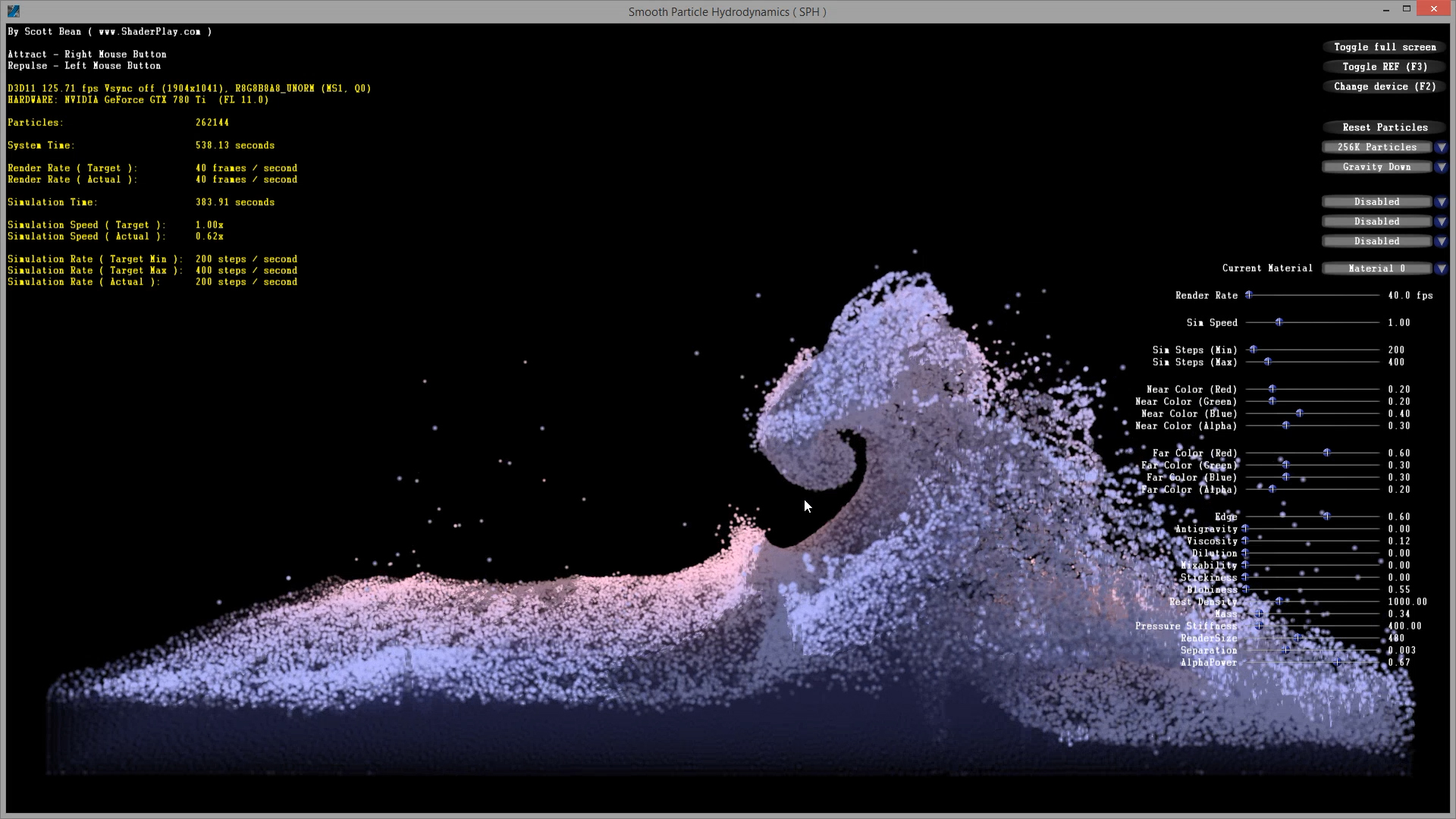Click the Sim Speed slider thumb
This screenshot has width=1456, height=819.
(x=1279, y=322)
